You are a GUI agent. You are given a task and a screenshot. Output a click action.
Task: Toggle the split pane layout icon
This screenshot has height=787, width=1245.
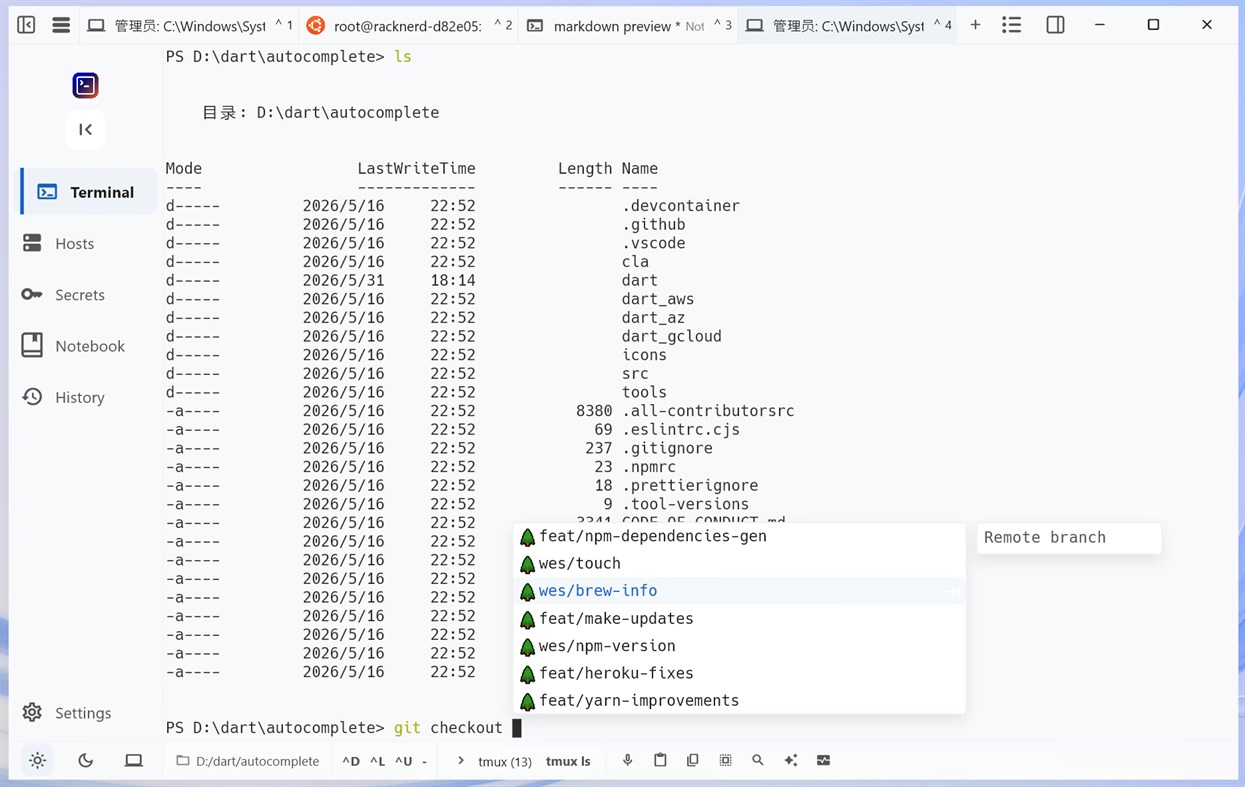(1055, 25)
